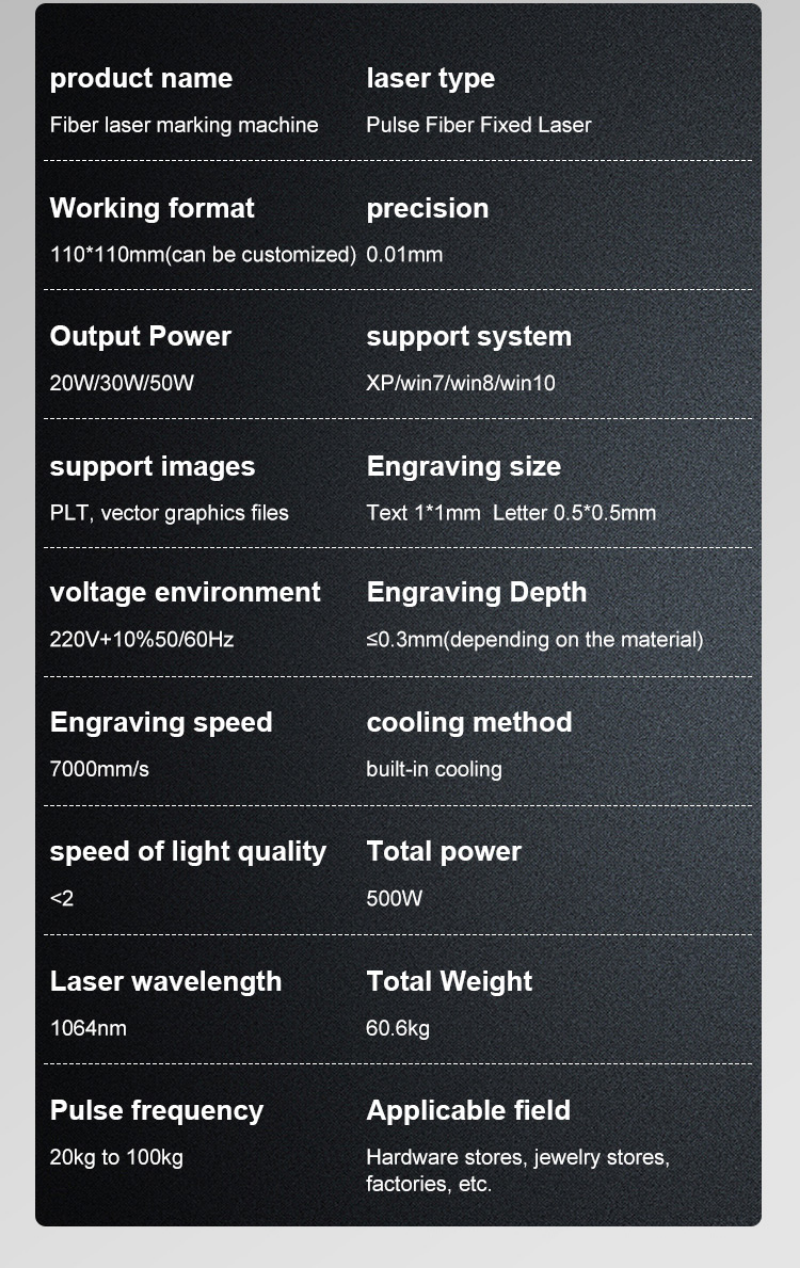Image resolution: width=800 pixels, height=1268 pixels.
Task: Select the '20W/30W/50W' power value
Action: (122, 383)
